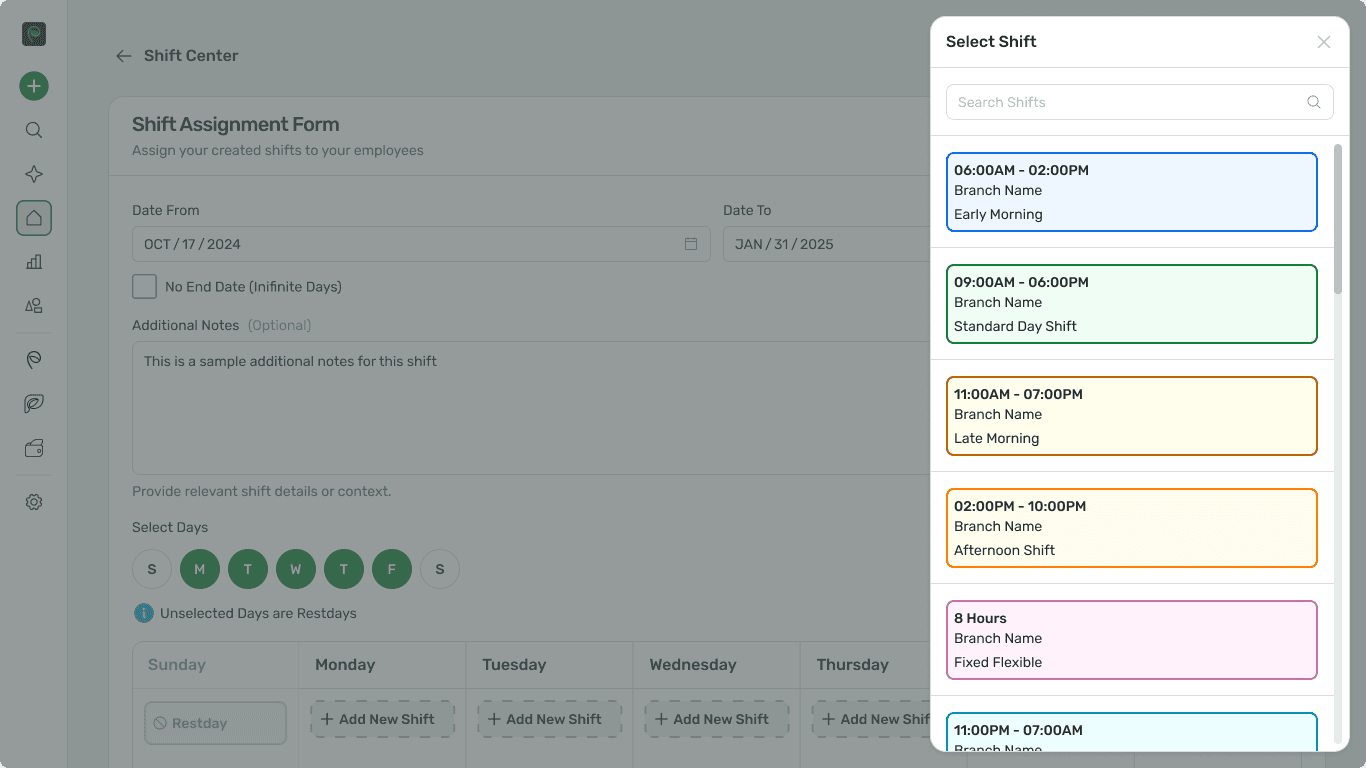Open the Date From calendar picker

[690, 244]
